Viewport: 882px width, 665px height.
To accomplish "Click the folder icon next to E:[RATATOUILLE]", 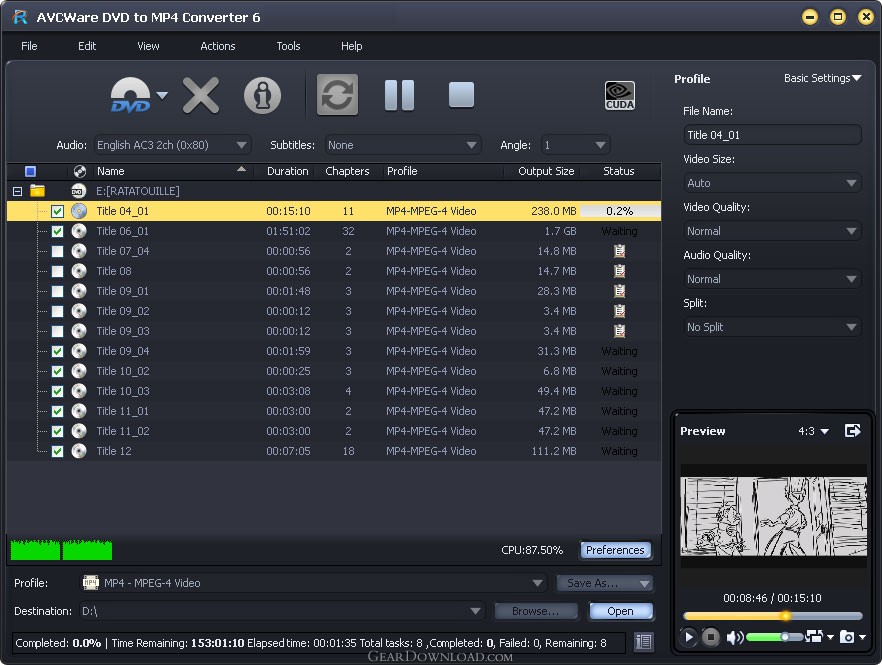I will tap(38, 191).
